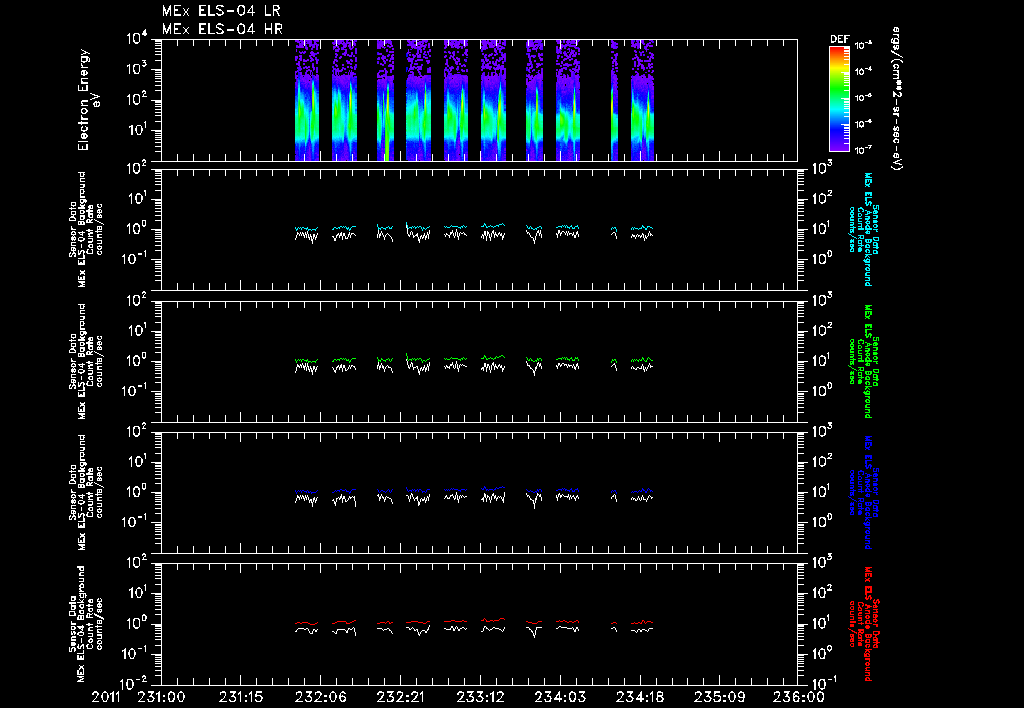Click the 231:15 time tick label
This screenshot has height=708, width=1024.
[240, 697]
